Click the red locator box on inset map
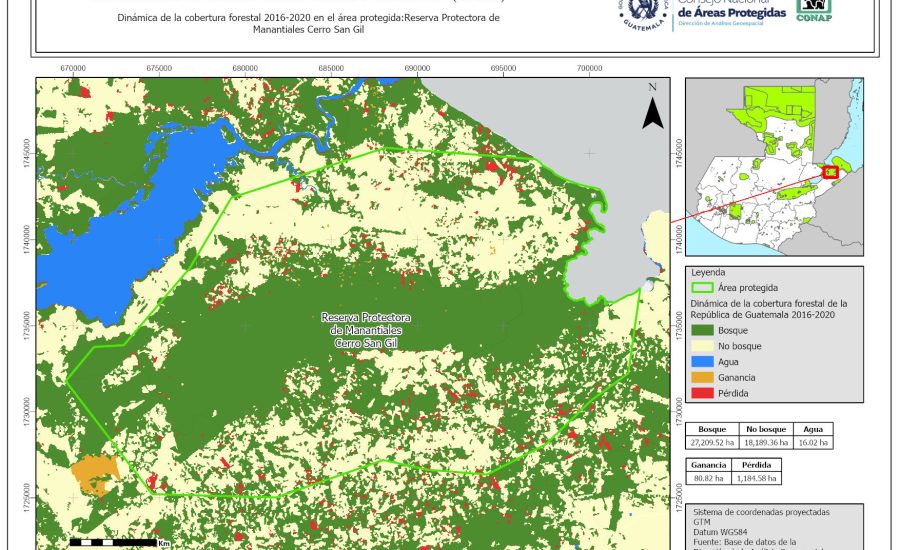Screen dimensions: 900x550 (829, 172)
